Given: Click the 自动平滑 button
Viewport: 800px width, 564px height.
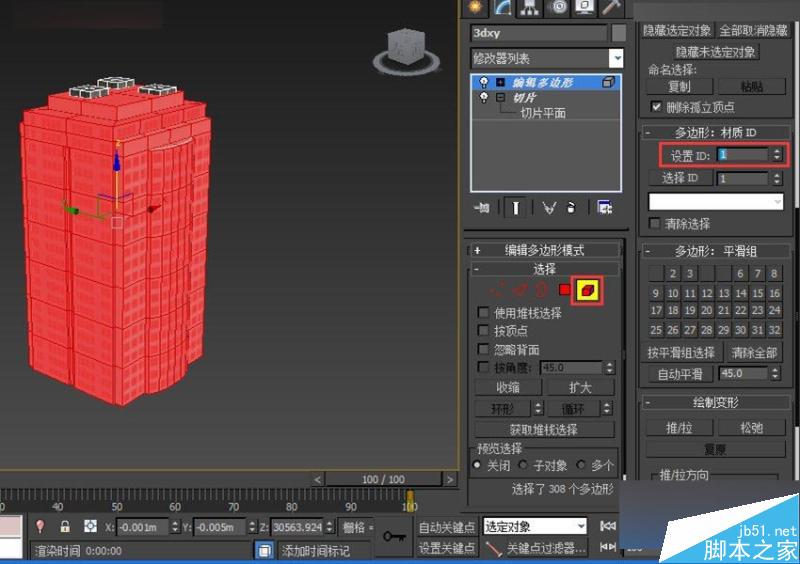Looking at the screenshot, I should (x=680, y=374).
